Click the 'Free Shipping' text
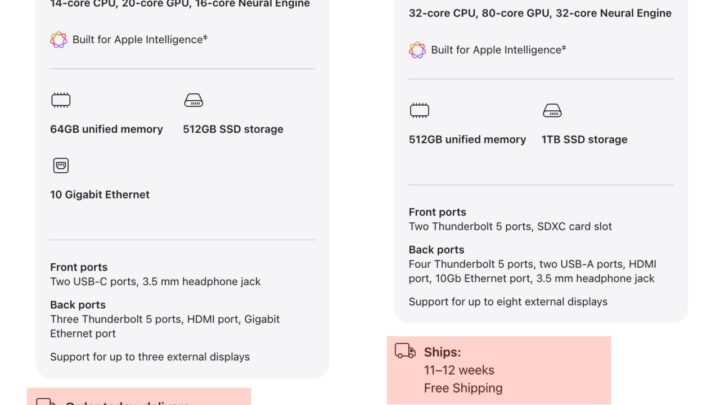720x405 pixels. tap(463, 388)
